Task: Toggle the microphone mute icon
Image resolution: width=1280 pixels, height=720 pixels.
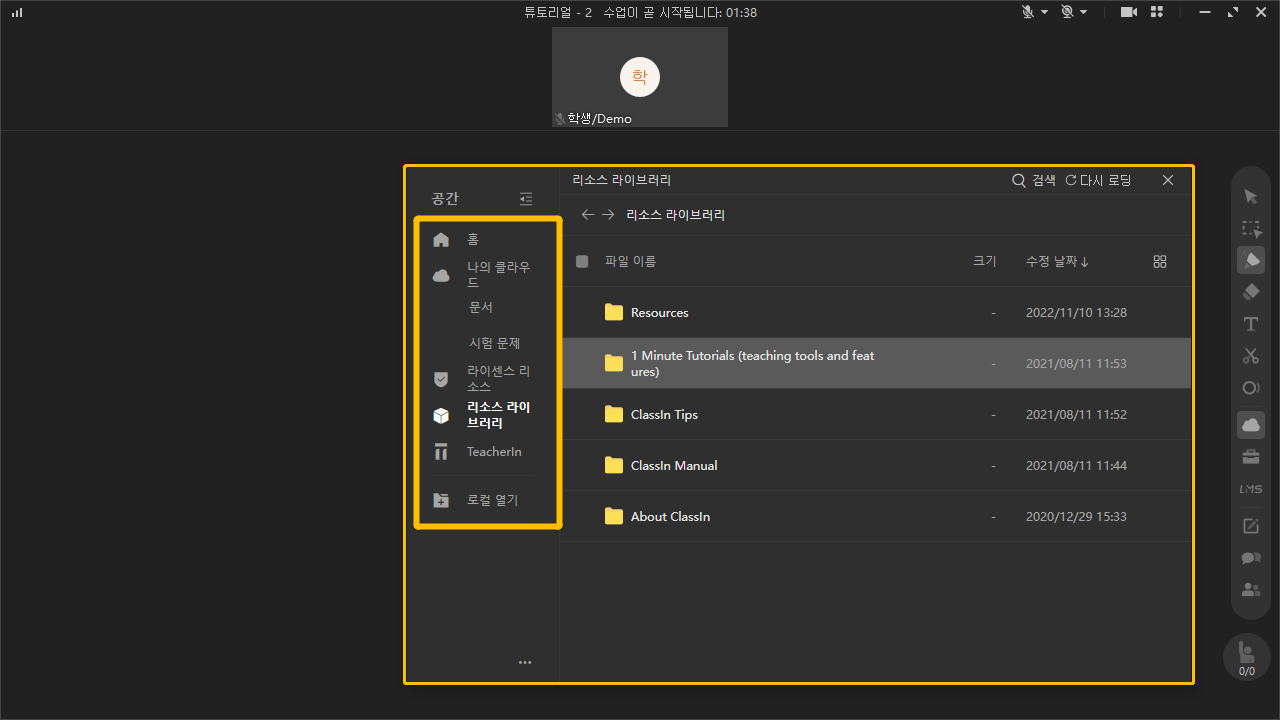Action: pyautogui.click(x=1028, y=12)
